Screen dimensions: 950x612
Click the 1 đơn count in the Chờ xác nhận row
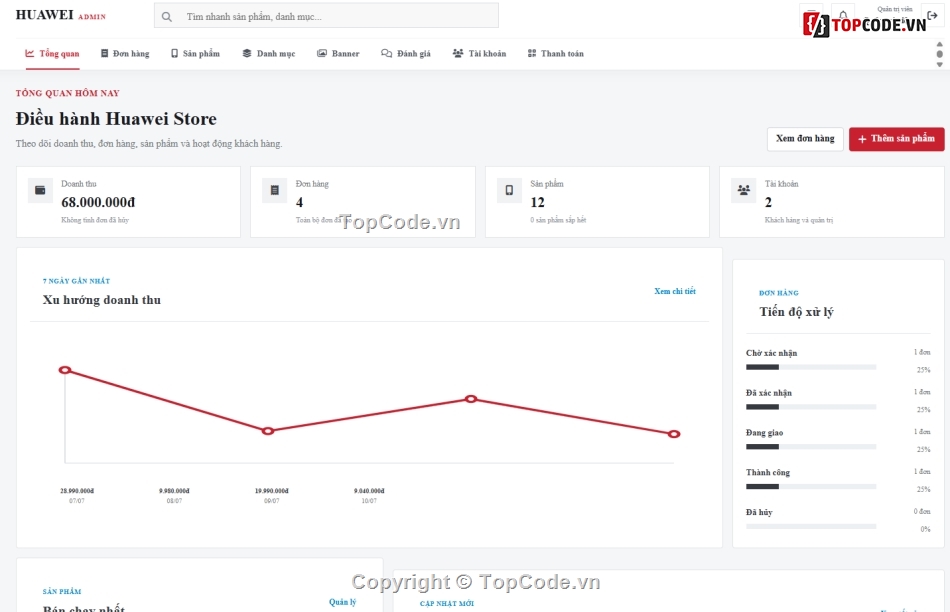point(922,352)
